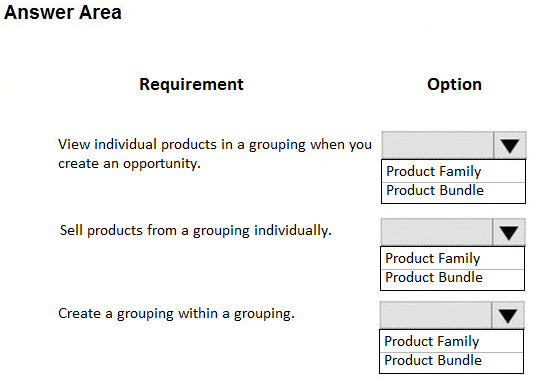This screenshot has height=386, width=537.
Task: Click the word 'opportunity' in first requirement
Action: (162, 164)
